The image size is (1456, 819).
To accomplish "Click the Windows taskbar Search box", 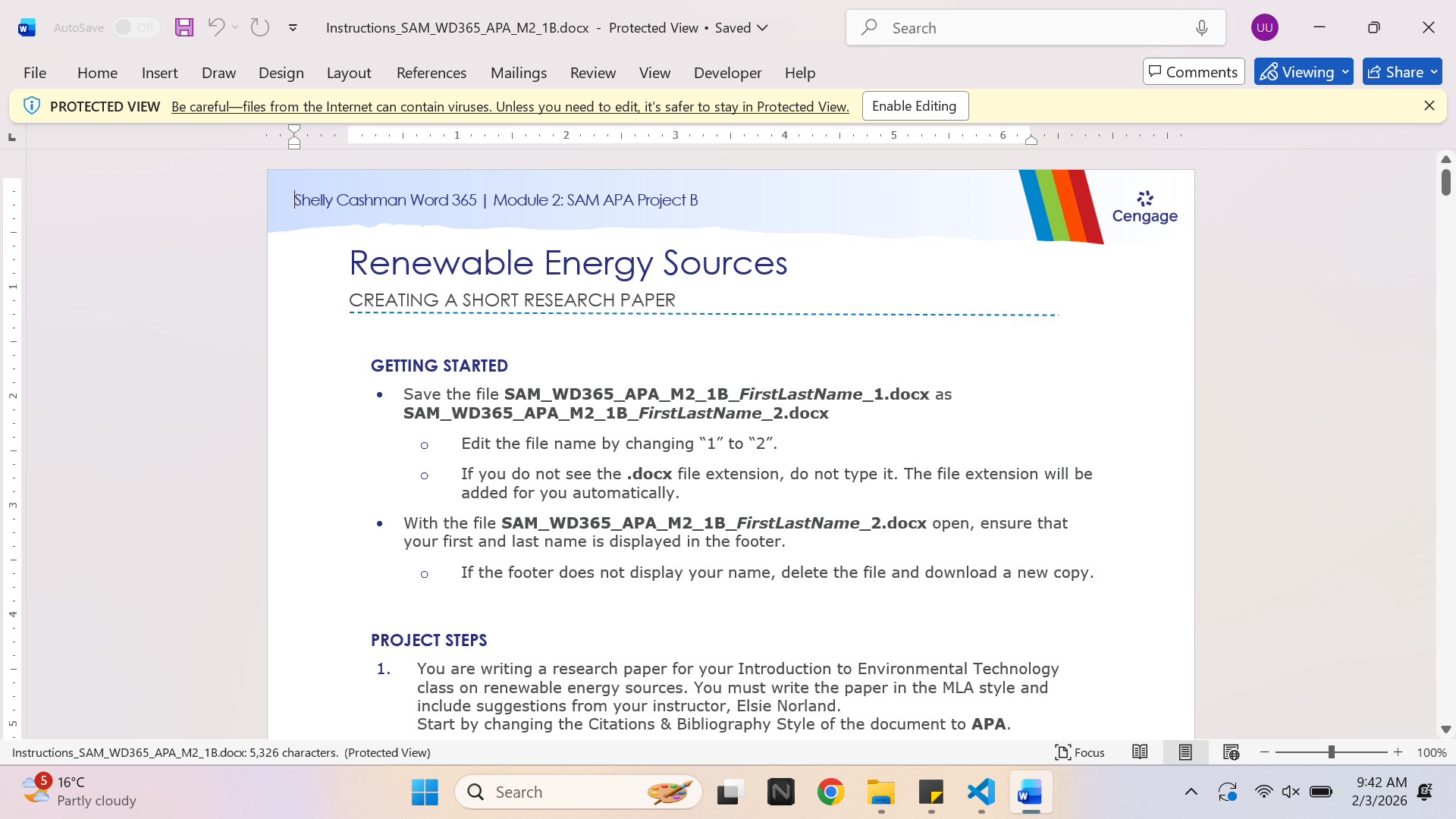I will point(579,792).
